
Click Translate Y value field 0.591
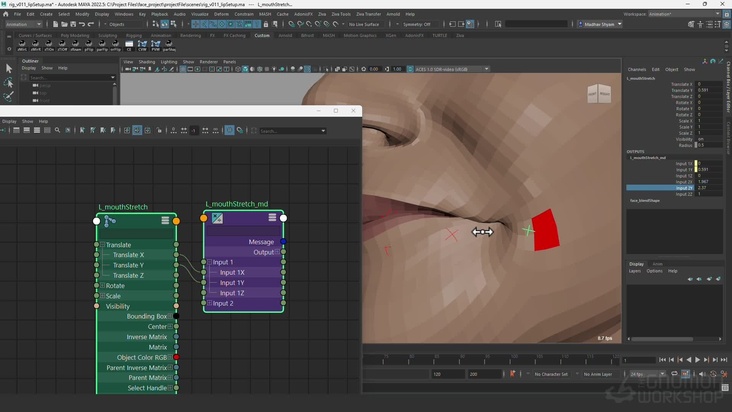pos(709,91)
